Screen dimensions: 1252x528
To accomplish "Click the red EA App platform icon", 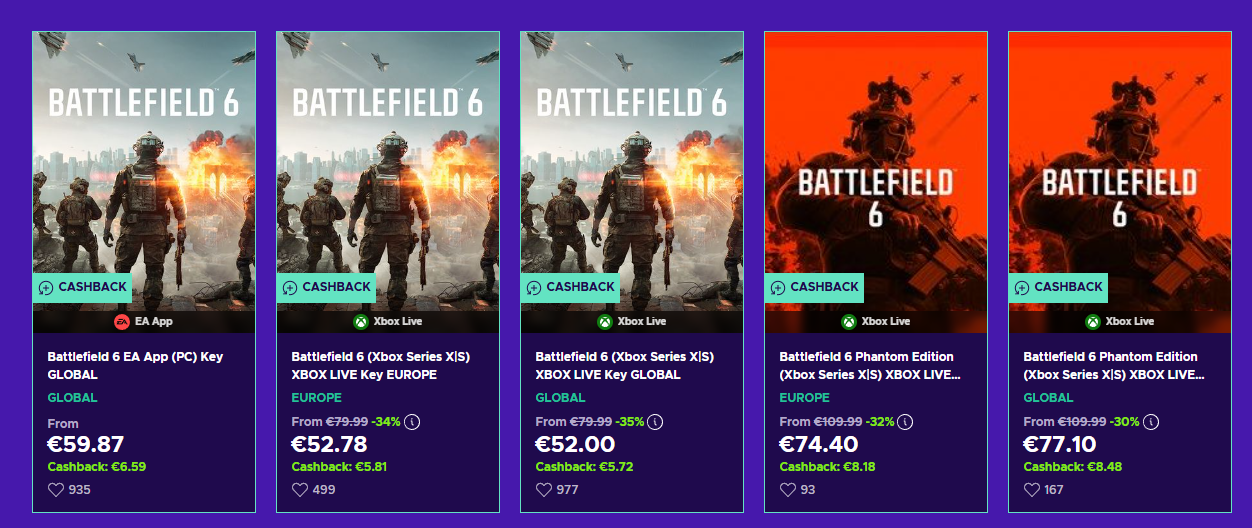I will tap(121, 322).
